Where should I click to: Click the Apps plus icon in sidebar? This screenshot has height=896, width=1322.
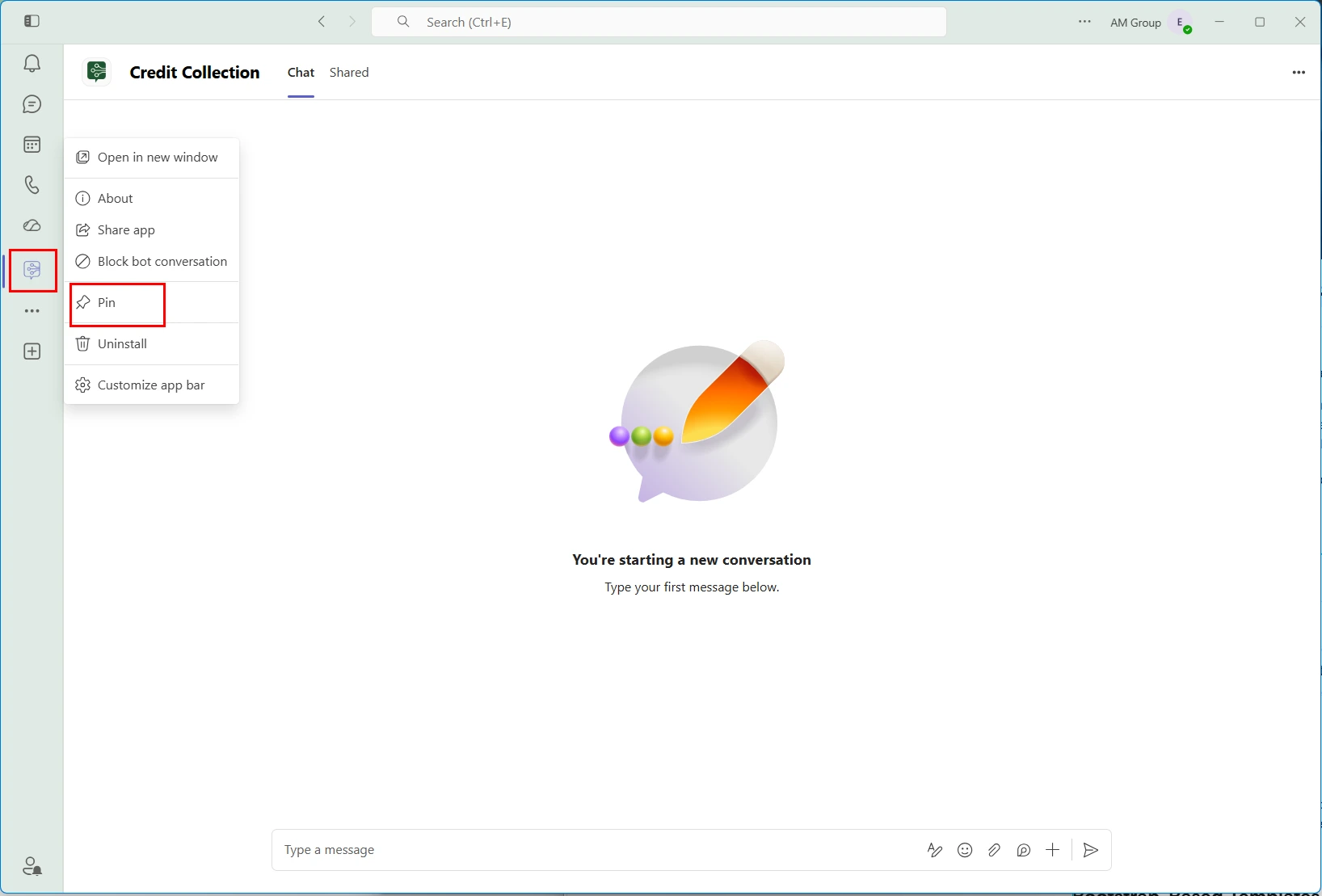[32, 351]
